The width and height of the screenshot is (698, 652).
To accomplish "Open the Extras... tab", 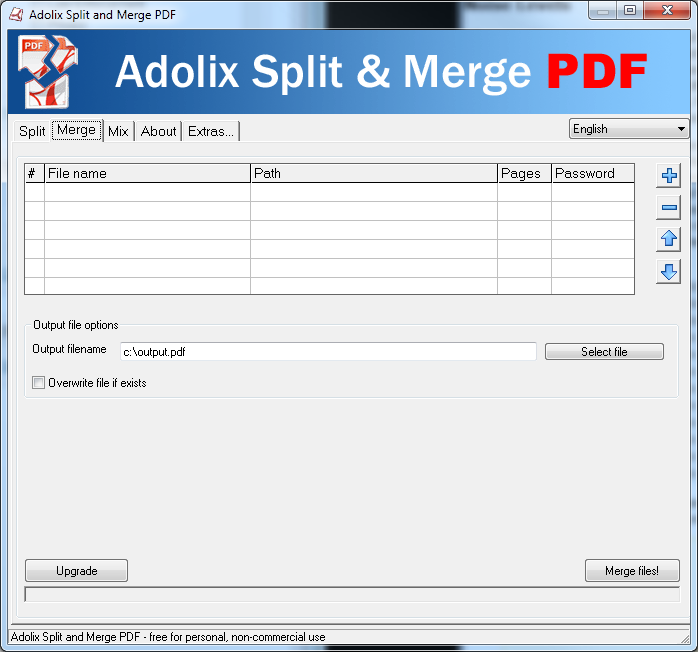I will click(x=211, y=131).
